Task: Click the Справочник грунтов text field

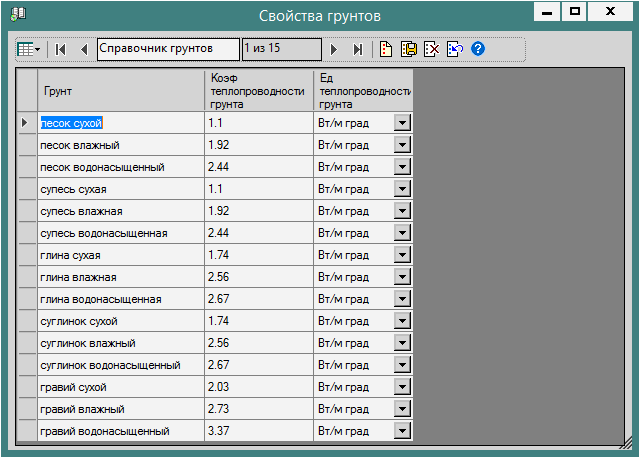Action: click(168, 49)
